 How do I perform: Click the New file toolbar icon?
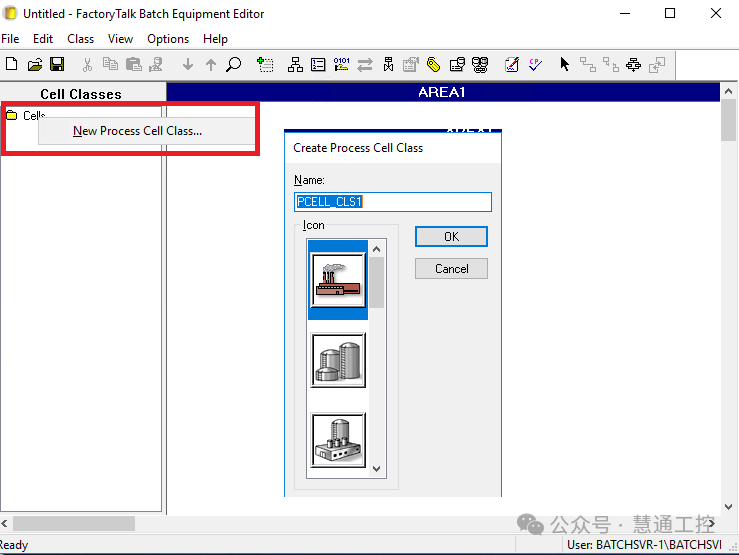coord(12,64)
